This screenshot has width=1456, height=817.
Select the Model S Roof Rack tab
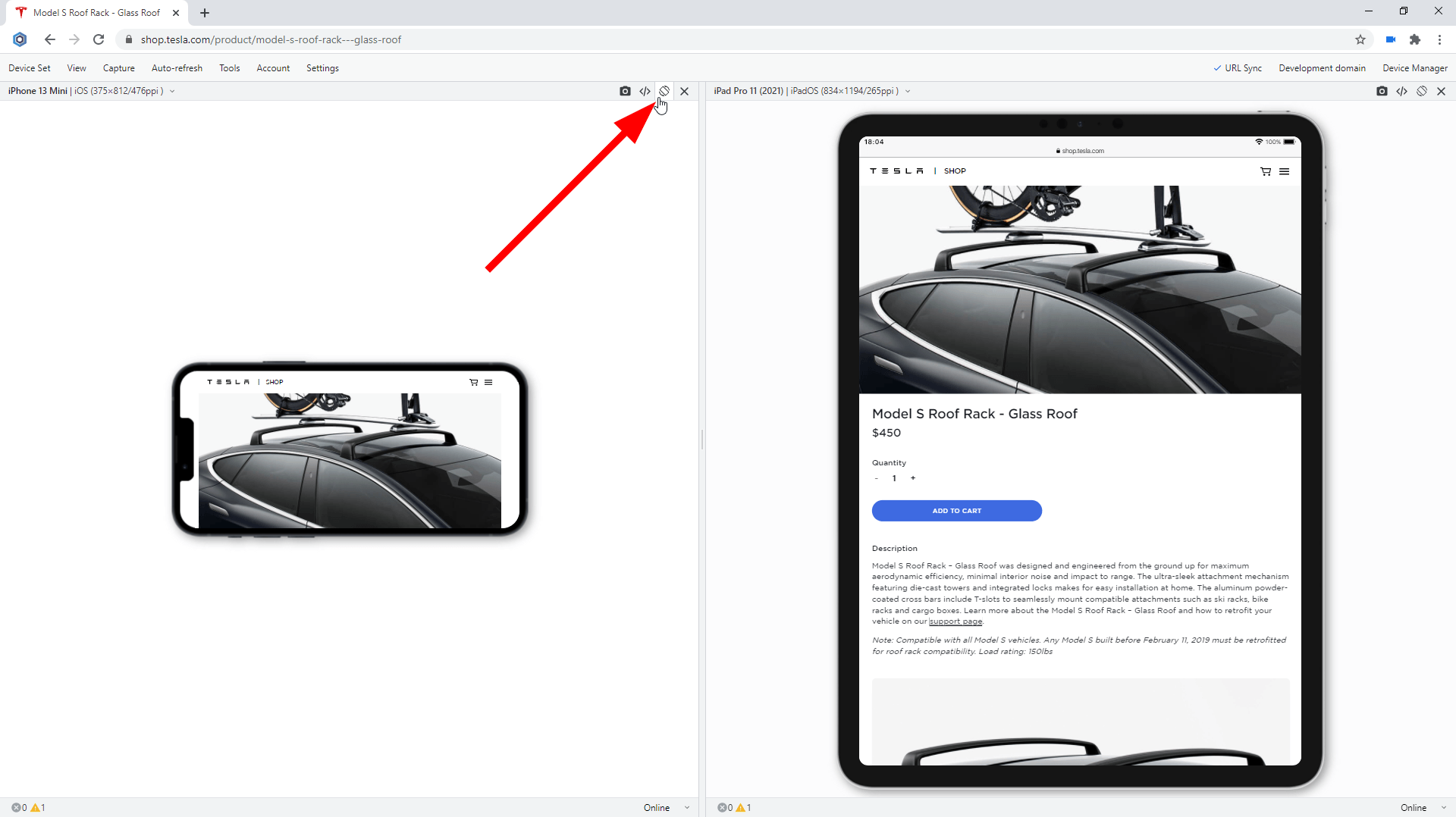coord(97,13)
